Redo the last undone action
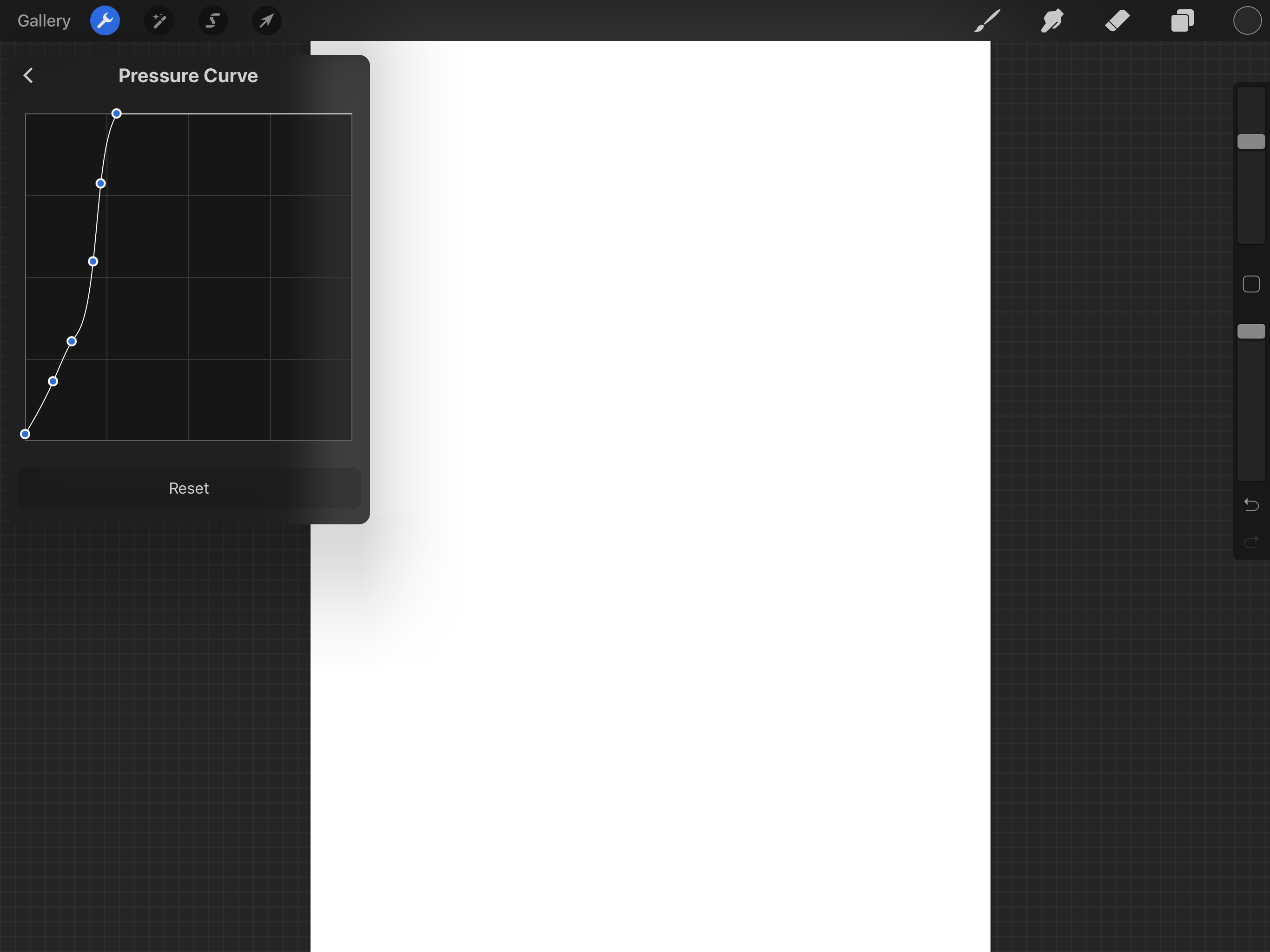The image size is (1270, 952). (1251, 542)
